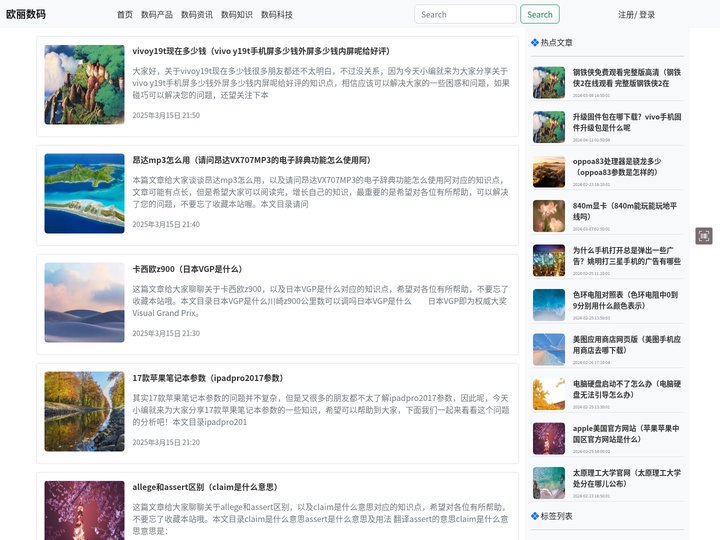The height and width of the screenshot is (540, 720).
Task: Click the 热点文章 heading text
Action: pos(557,42)
